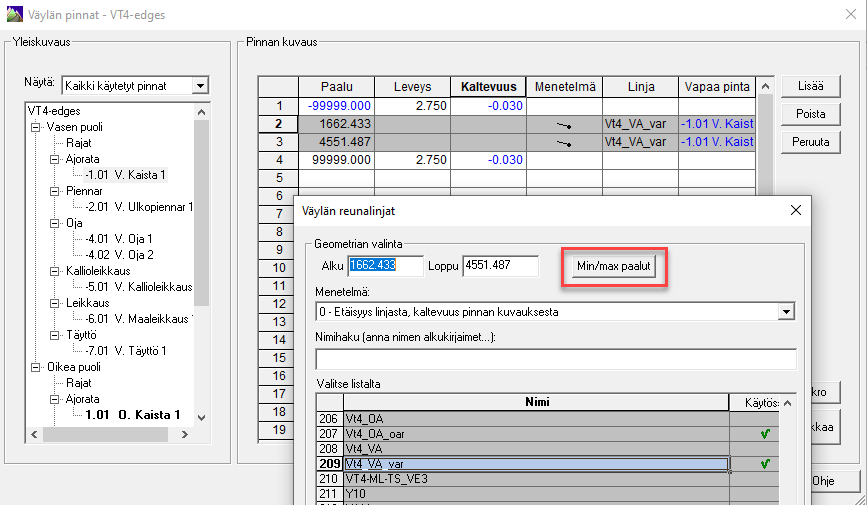Click the Nimihaku name search input field
This screenshot has width=867, height=505.
click(556, 359)
